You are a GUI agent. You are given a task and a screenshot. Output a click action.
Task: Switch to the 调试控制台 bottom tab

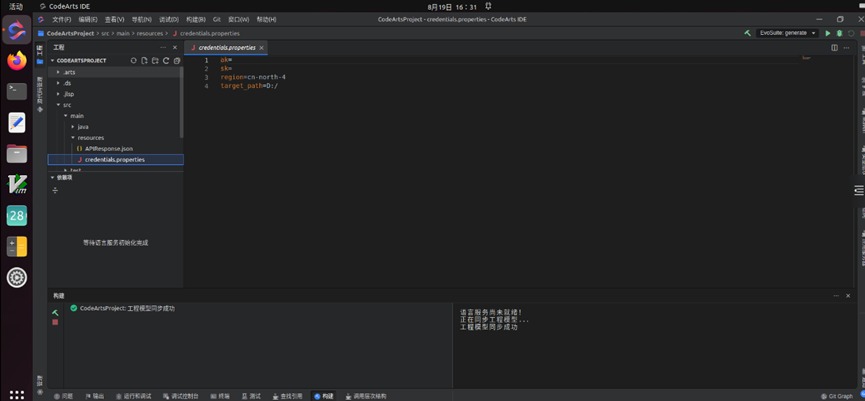click(180, 396)
